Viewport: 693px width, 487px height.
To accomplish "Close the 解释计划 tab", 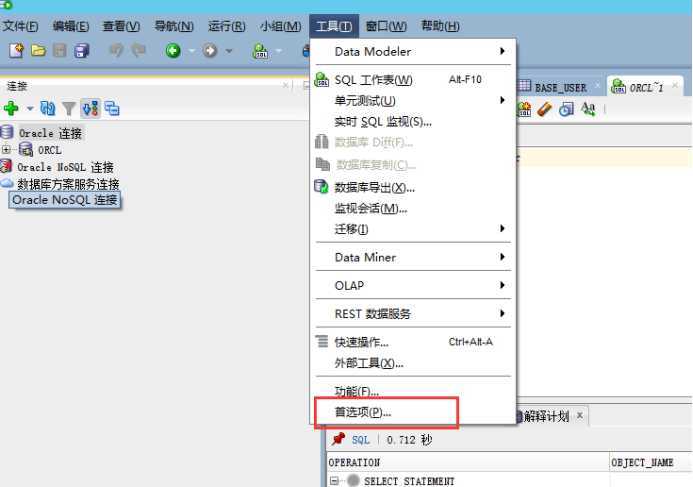I will click(580, 415).
